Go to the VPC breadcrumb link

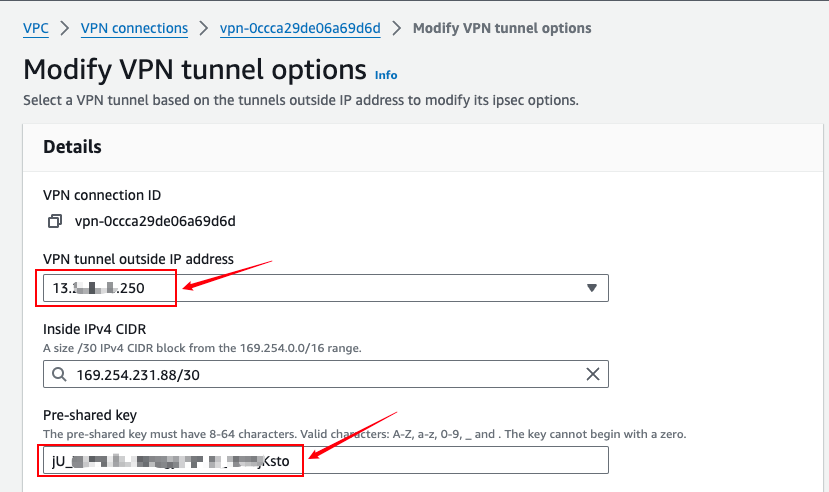[x=36, y=28]
